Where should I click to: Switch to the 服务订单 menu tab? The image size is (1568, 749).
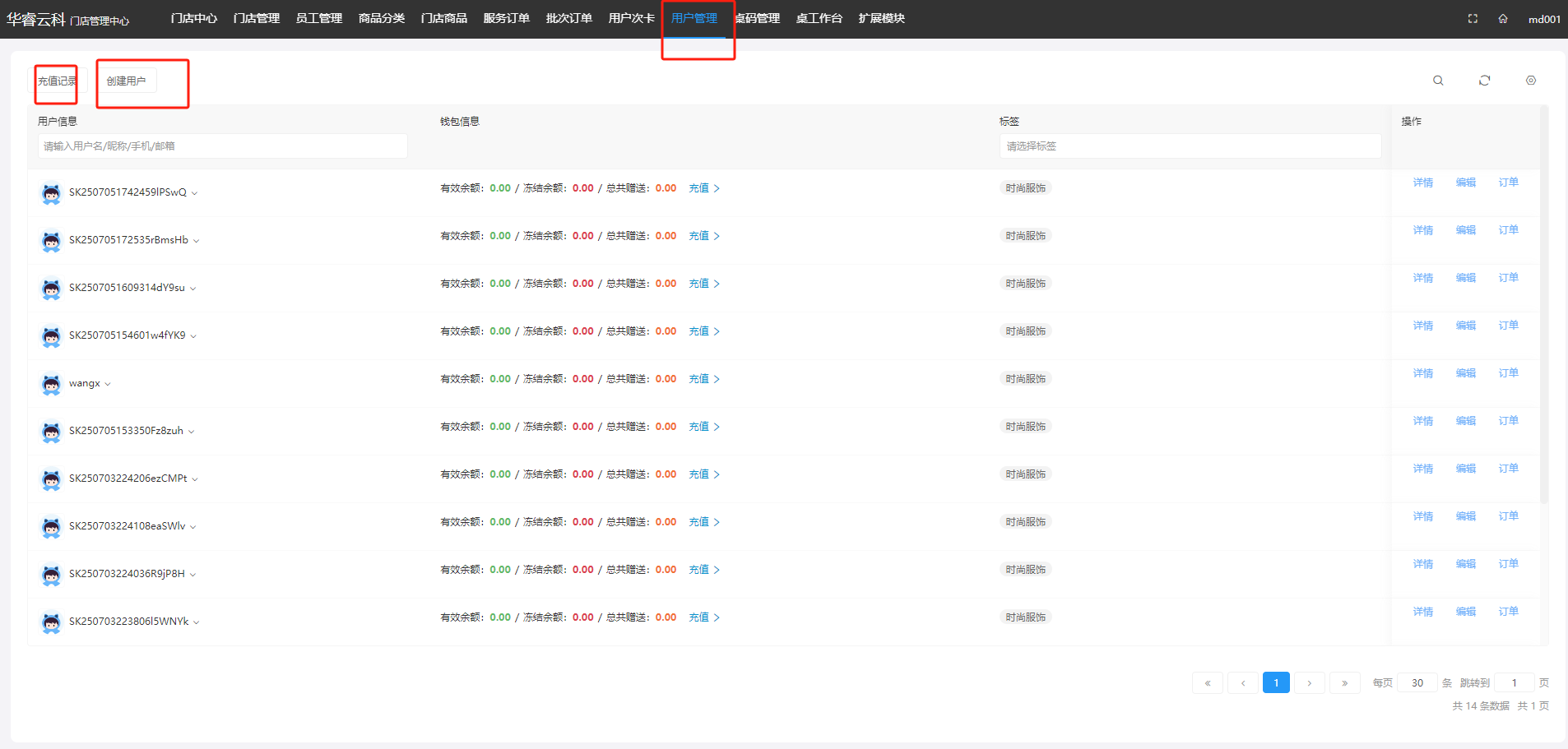tap(506, 18)
